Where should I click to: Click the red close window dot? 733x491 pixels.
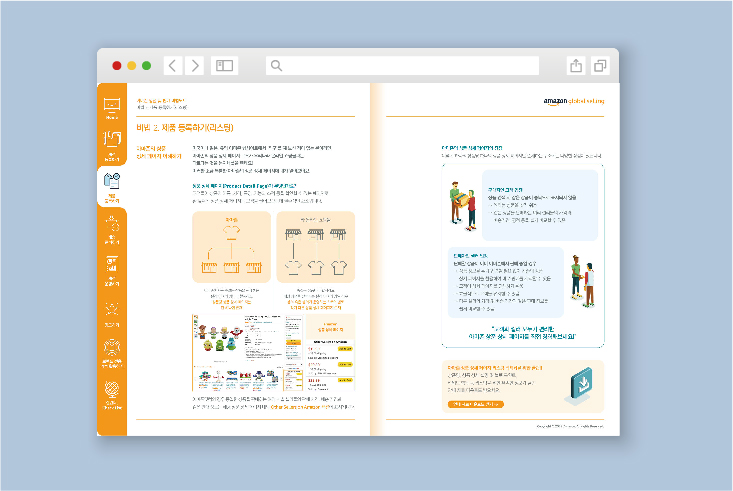(117, 65)
